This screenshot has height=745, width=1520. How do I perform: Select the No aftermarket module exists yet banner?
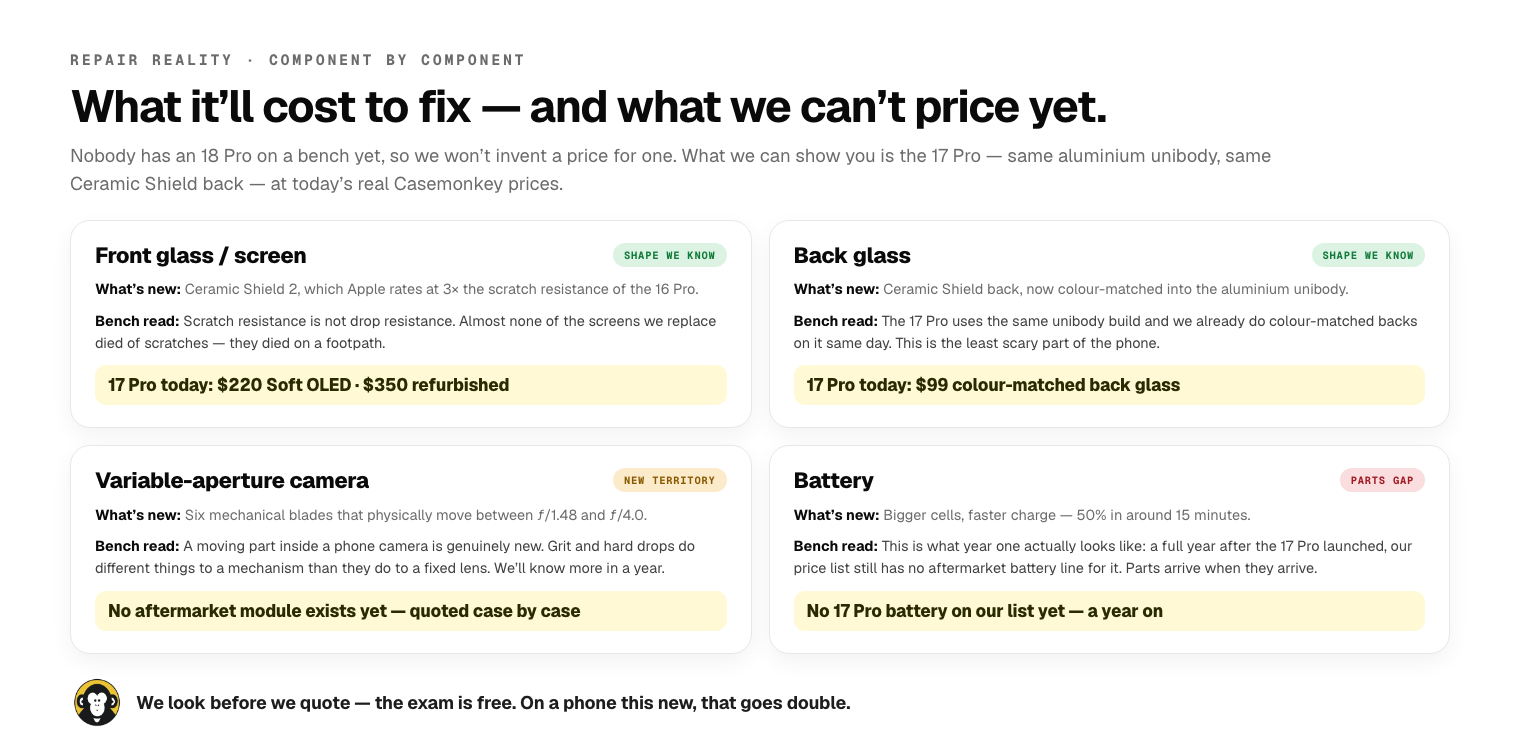point(411,611)
